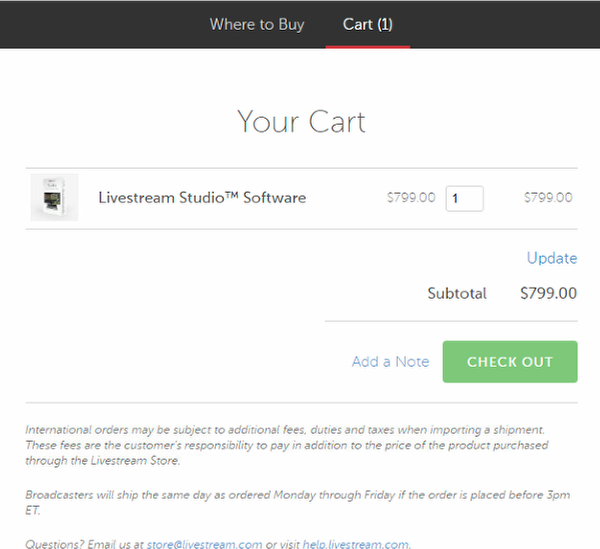
Task: Open the Where to Buy tab
Action: click(x=257, y=25)
